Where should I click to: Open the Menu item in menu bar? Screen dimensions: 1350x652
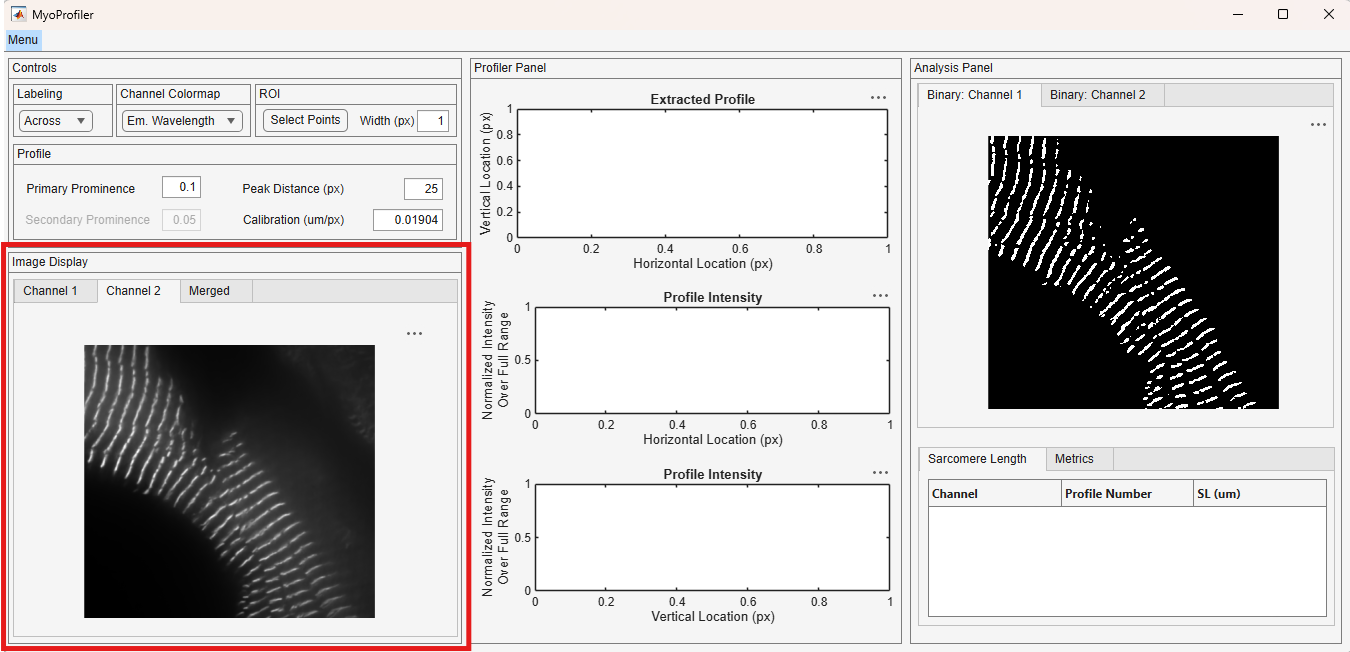23,40
